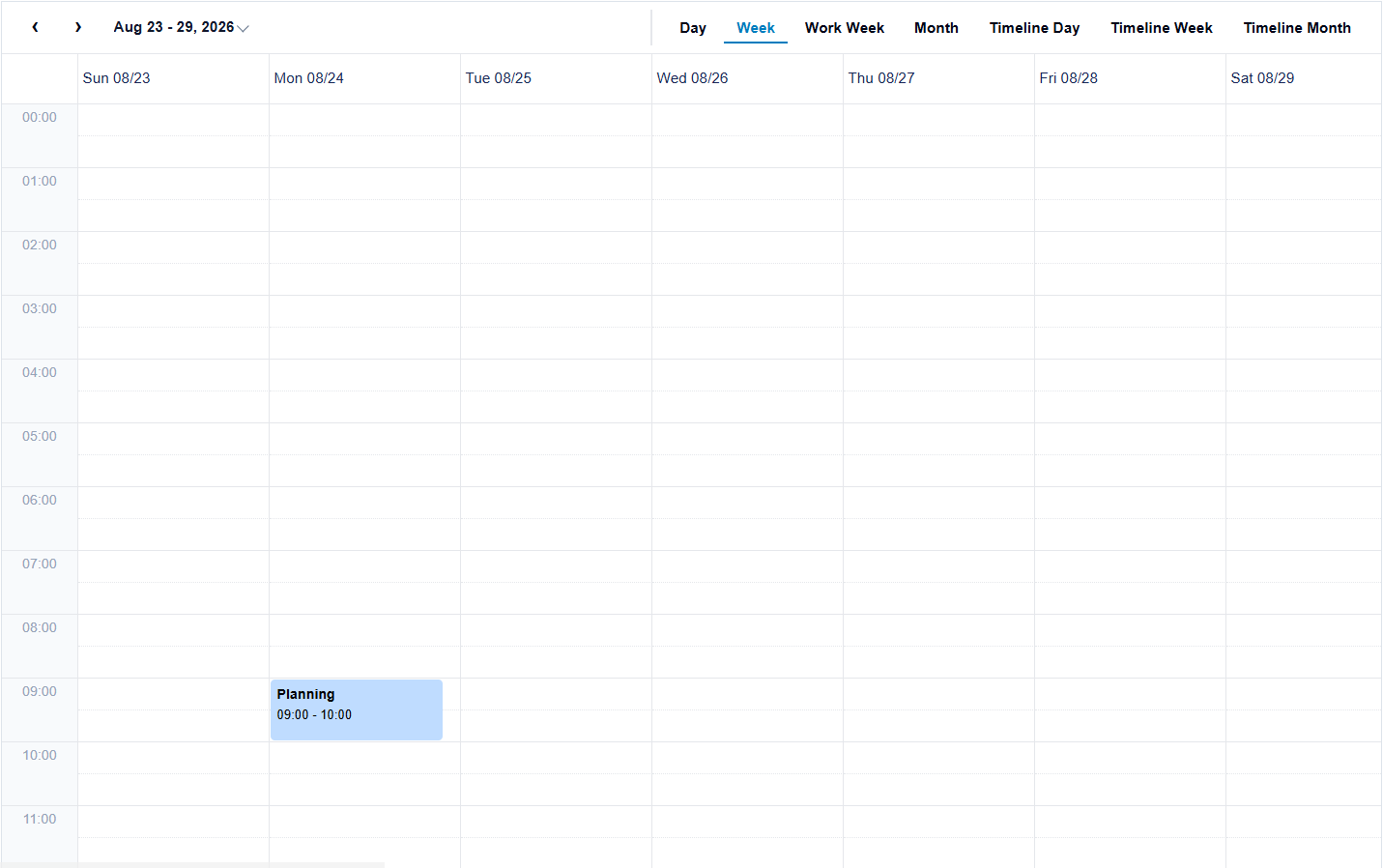Switch to Day view

tap(692, 28)
